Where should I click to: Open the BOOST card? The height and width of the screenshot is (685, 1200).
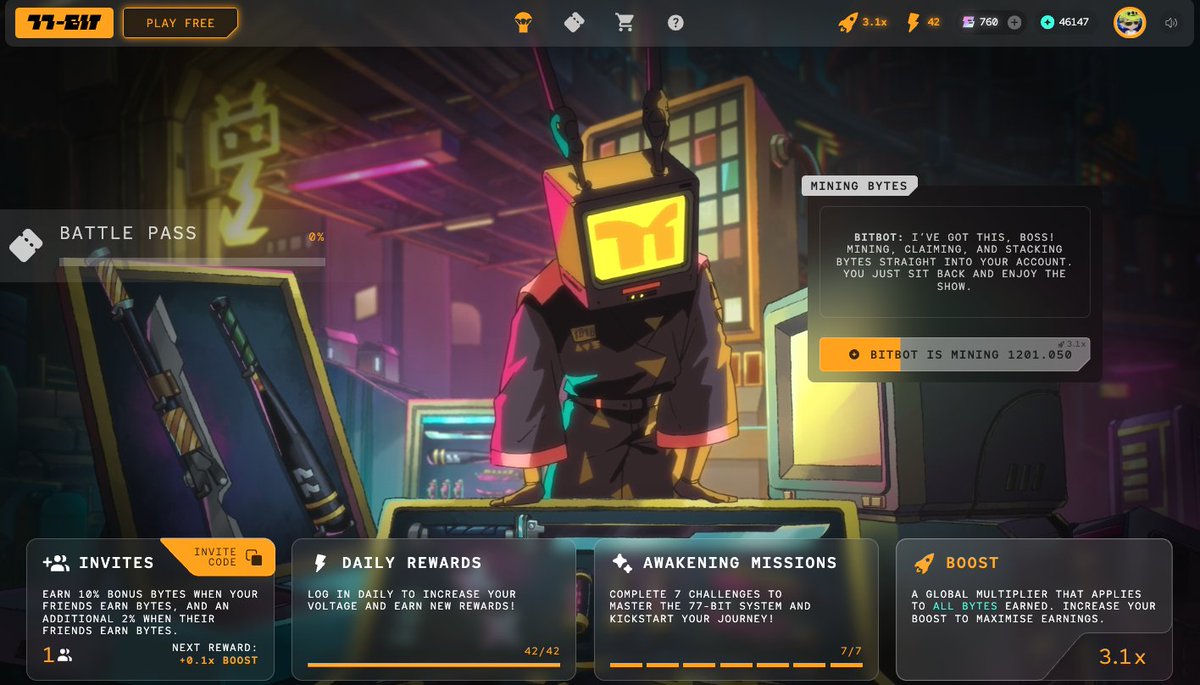pyautogui.click(x=1034, y=609)
